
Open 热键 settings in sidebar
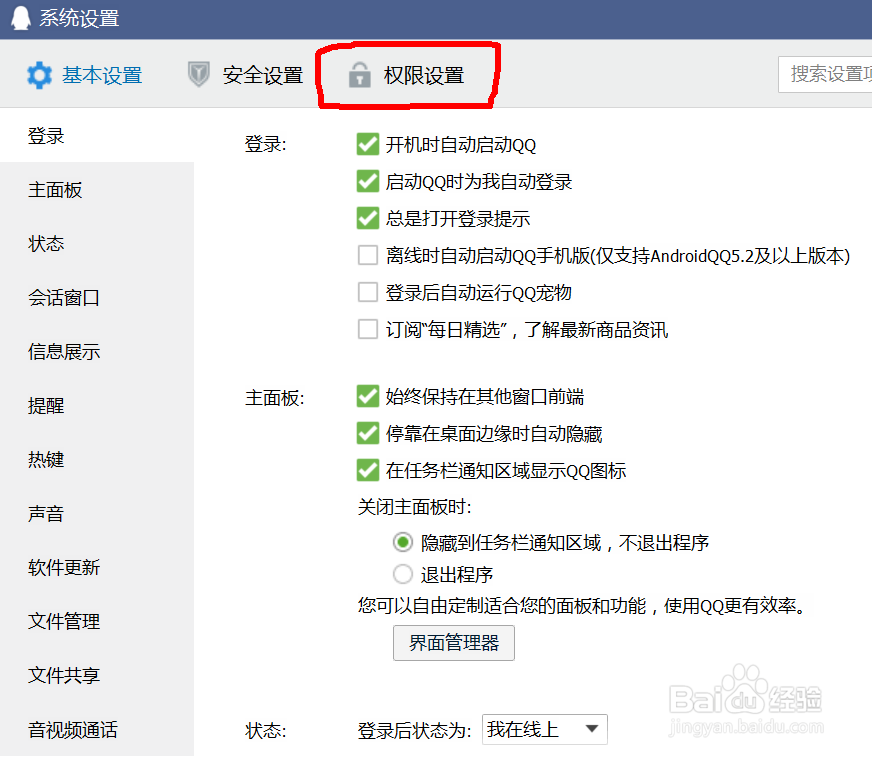97,459
